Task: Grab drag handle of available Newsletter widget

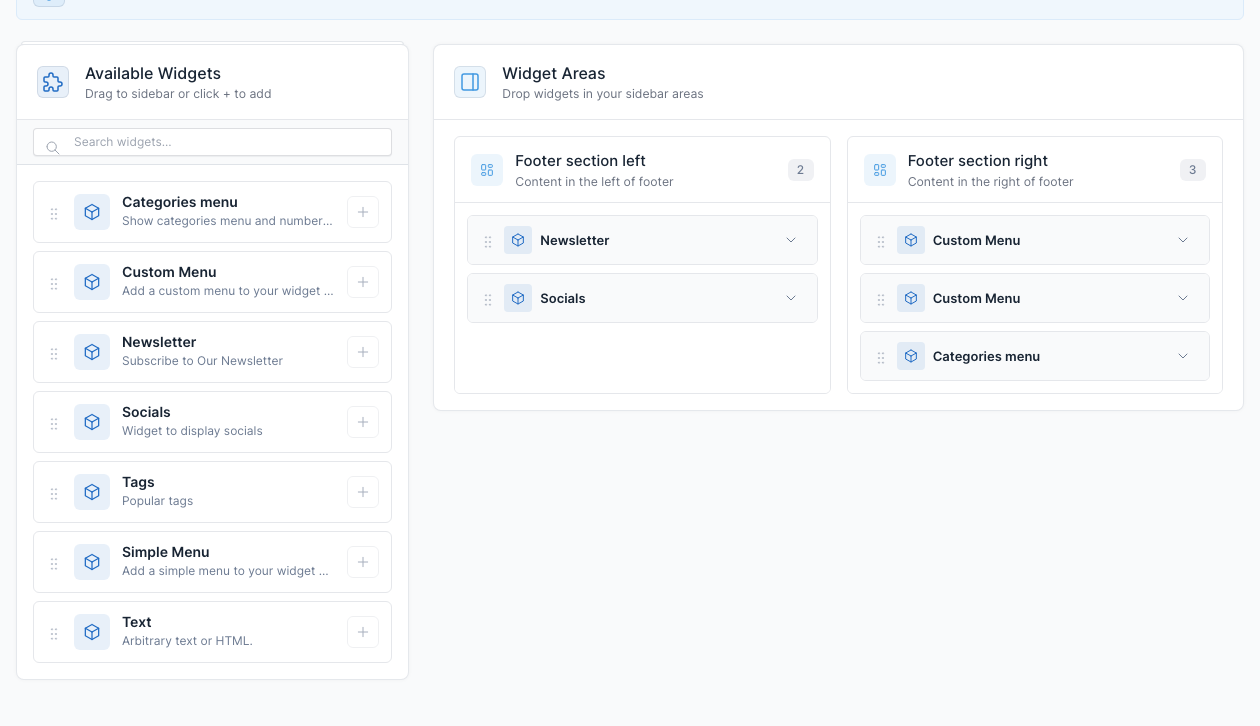Action: pyautogui.click(x=54, y=353)
